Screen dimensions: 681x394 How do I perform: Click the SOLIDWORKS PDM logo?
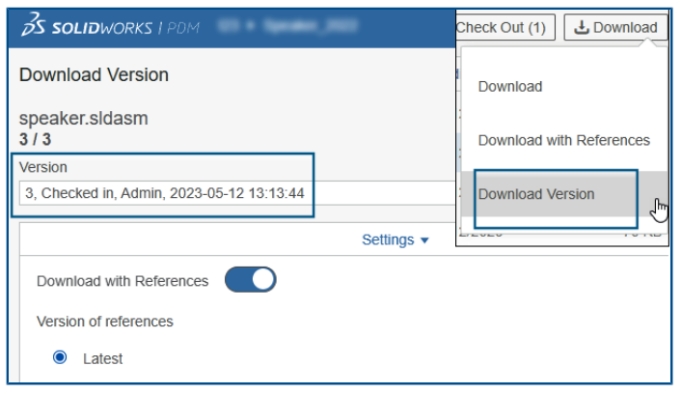click(x=111, y=25)
